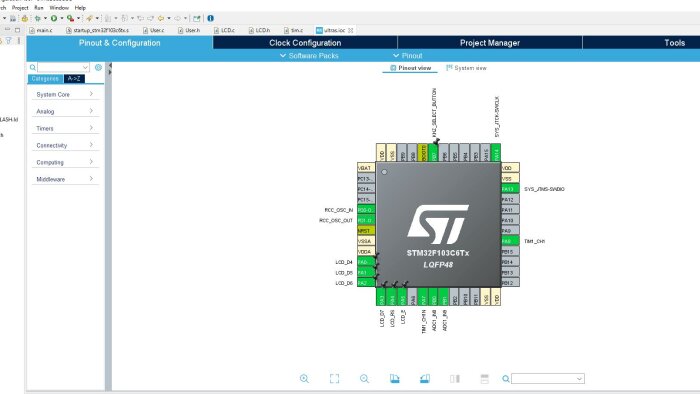Switch to the tim.c editor tab
The image size is (700, 394).
tap(293, 30)
